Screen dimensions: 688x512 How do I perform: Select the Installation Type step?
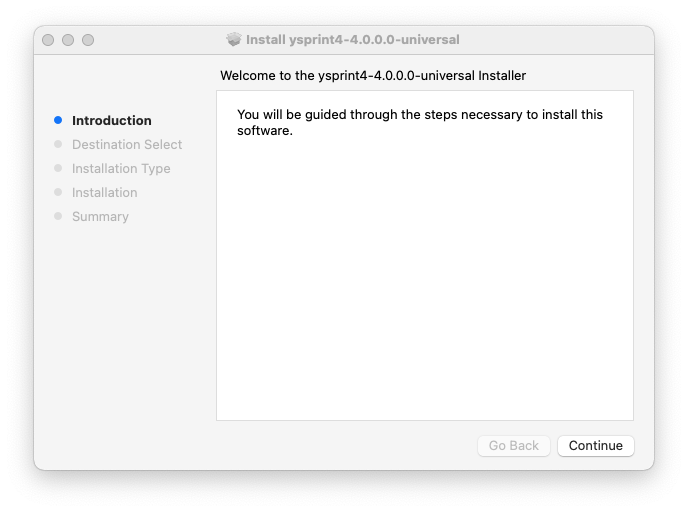click(121, 169)
